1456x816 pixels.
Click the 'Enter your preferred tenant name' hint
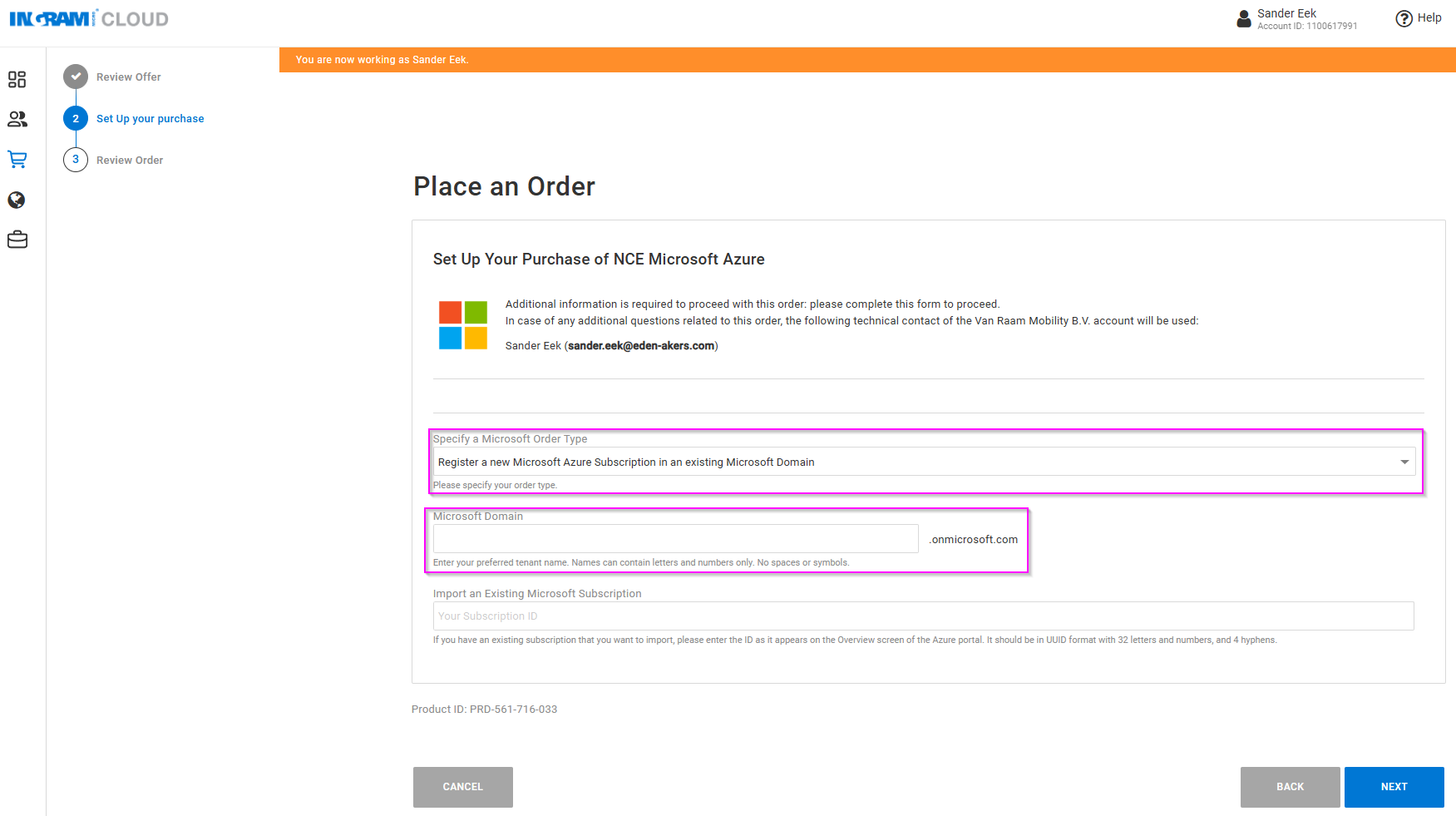tap(641, 563)
